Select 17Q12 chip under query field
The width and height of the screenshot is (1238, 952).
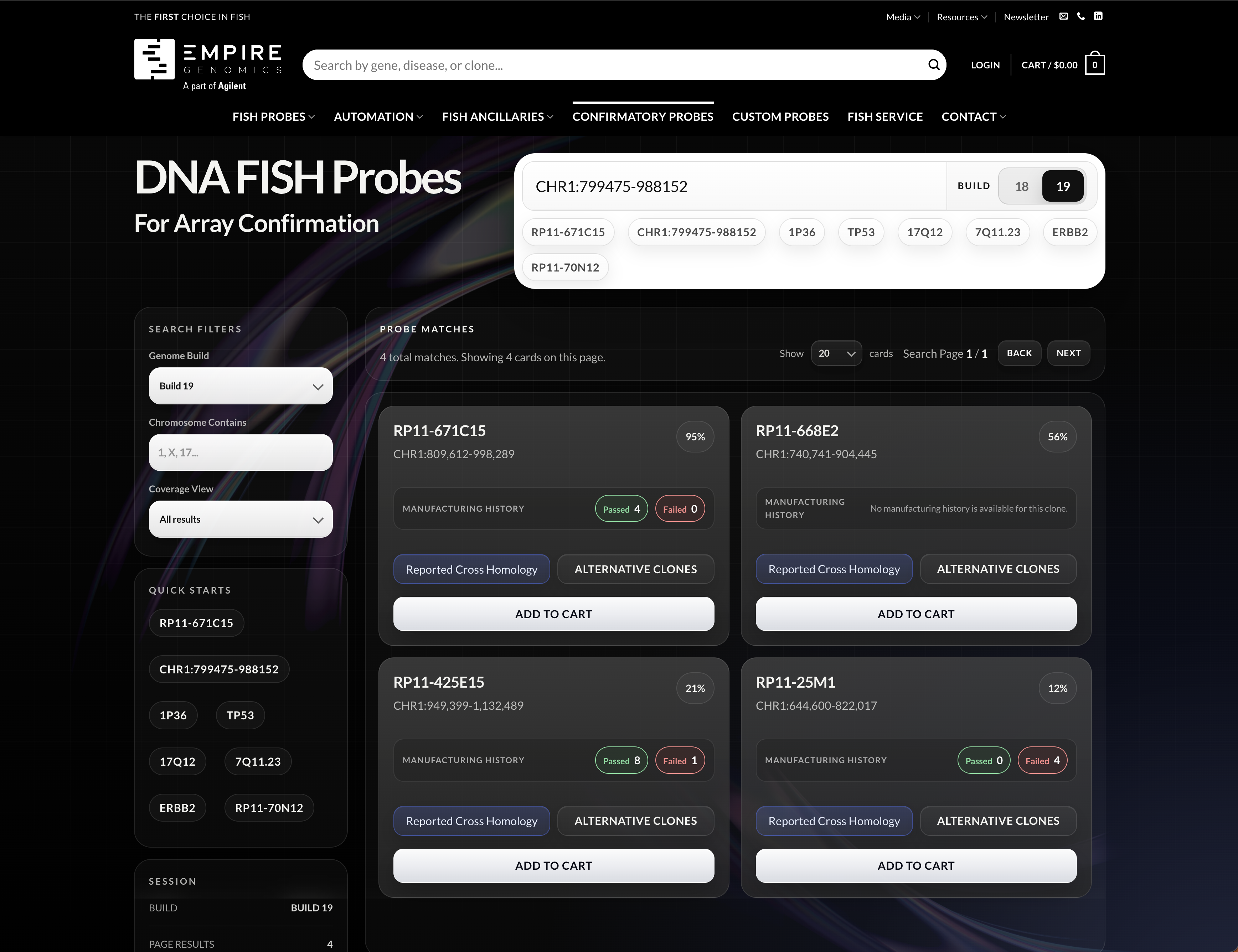pos(924,232)
